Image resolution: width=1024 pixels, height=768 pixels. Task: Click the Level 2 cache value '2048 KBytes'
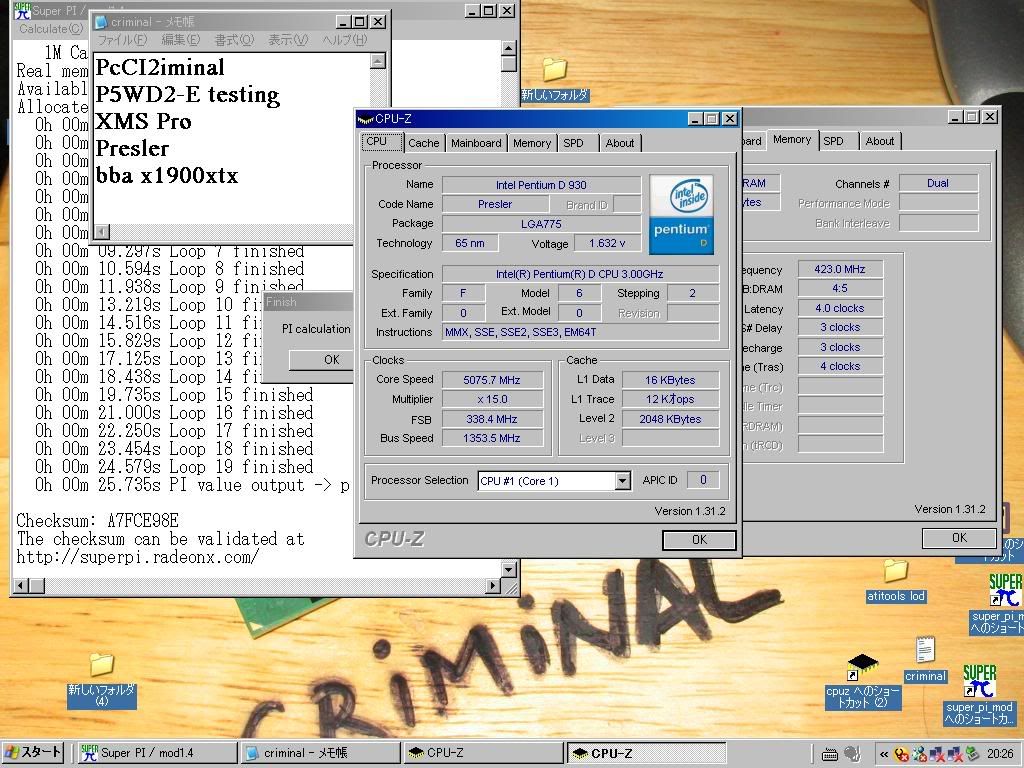coord(670,419)
